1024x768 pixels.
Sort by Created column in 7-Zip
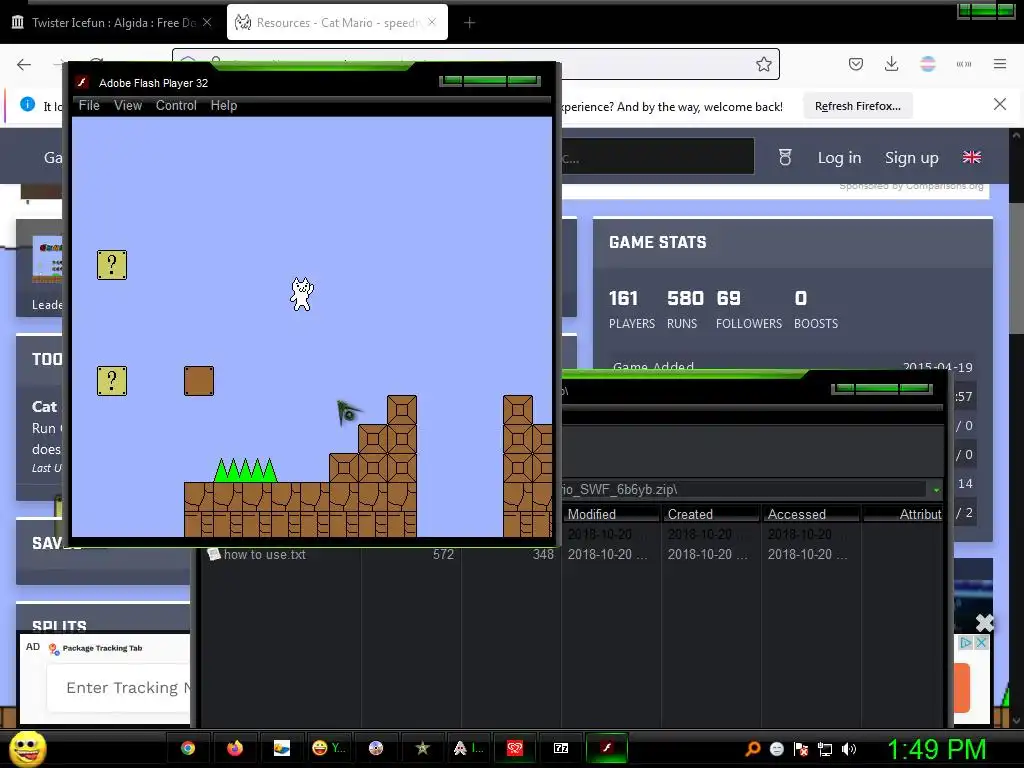tap(711, 514)
